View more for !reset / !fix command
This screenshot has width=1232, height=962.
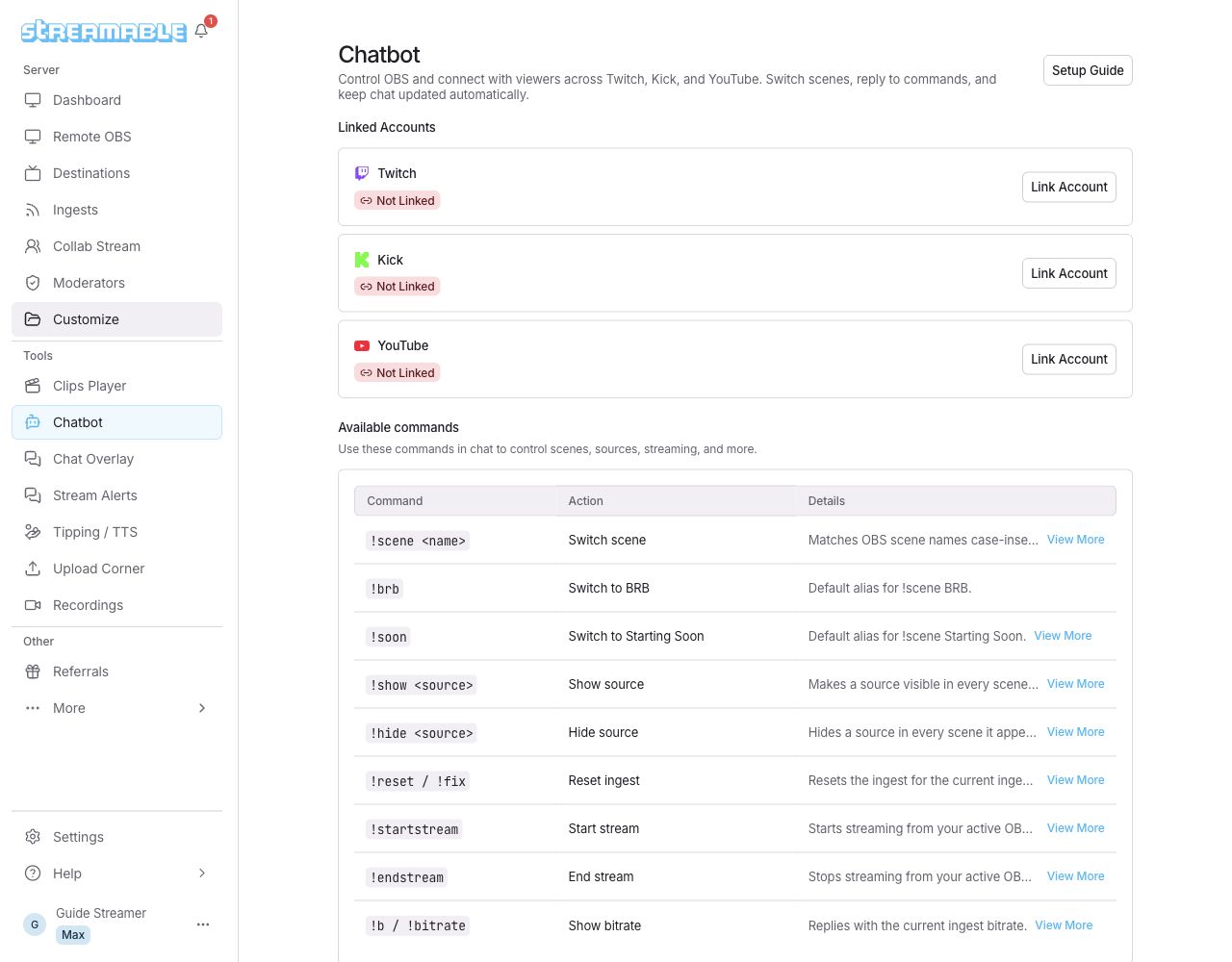[1076, 780]
